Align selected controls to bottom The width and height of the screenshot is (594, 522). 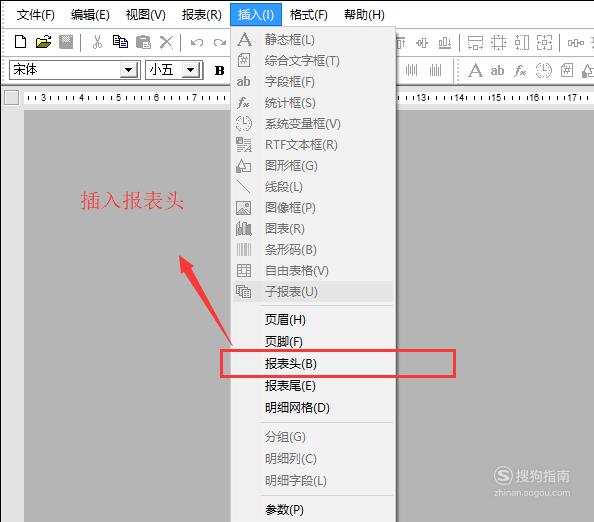tap(444, 43)
